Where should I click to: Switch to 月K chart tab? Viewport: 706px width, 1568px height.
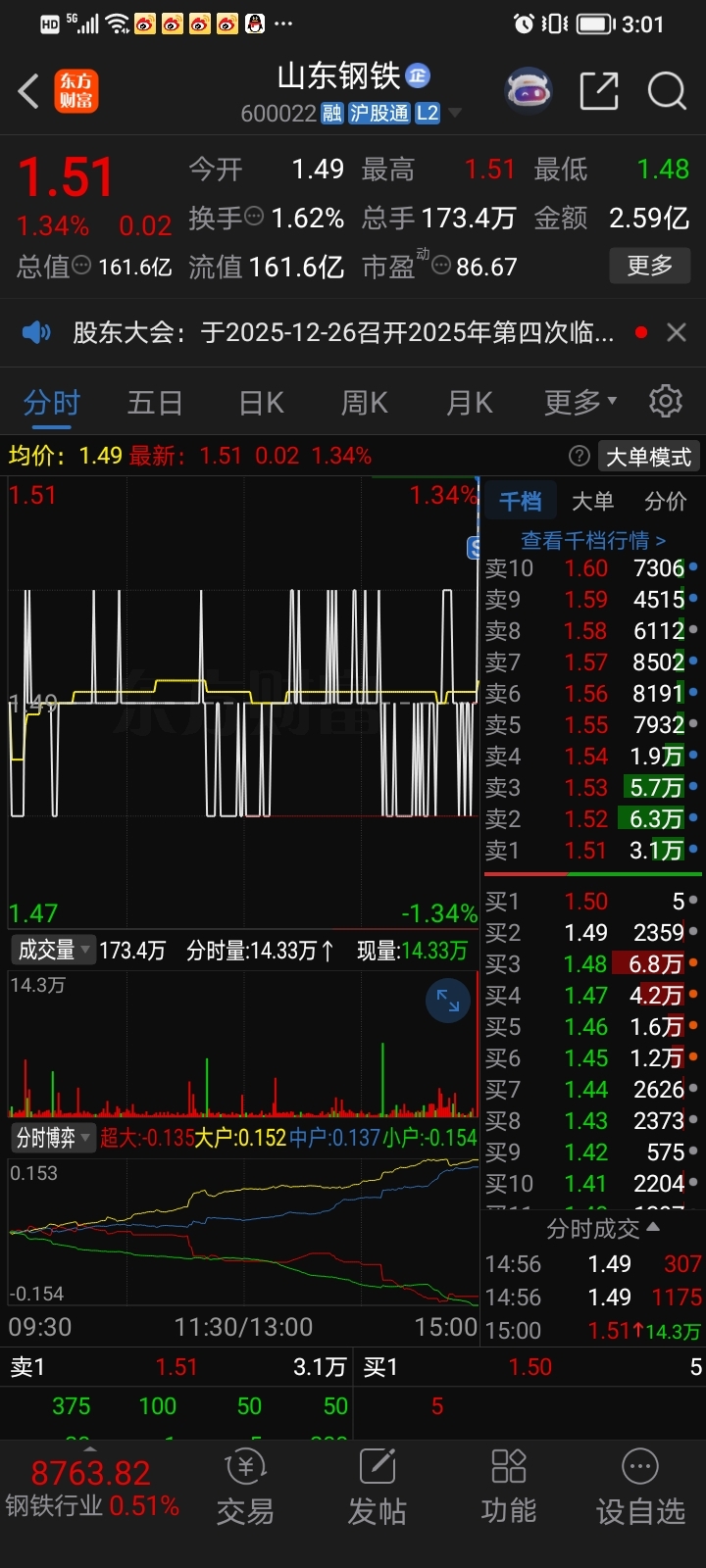click(x=470, y=403)
